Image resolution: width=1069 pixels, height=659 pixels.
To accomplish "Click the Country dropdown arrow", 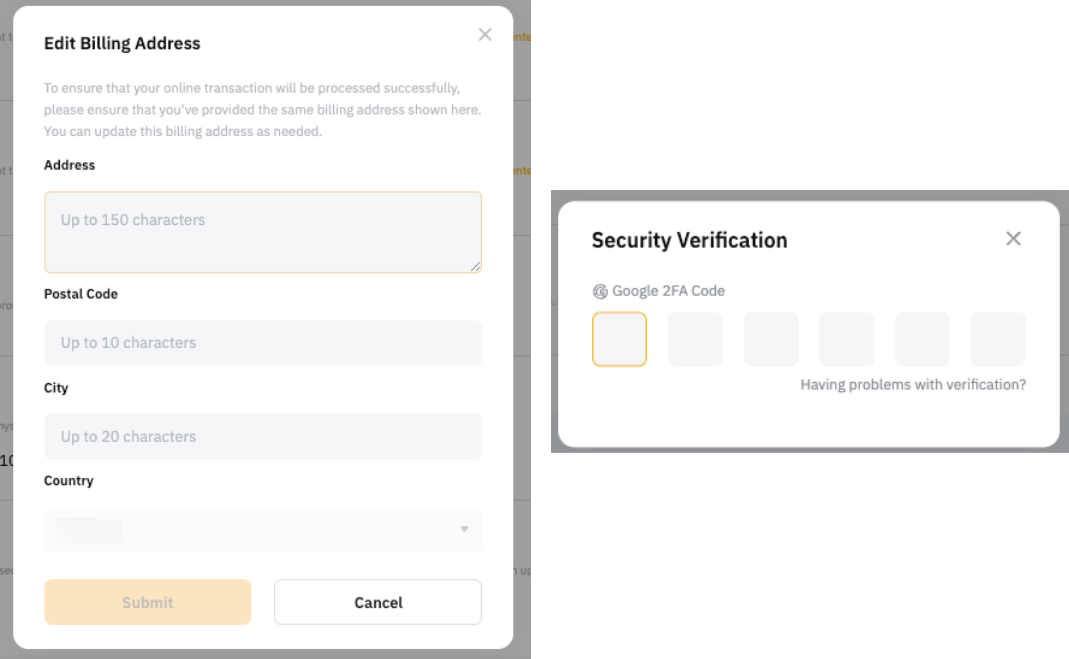I will [464, 529].
